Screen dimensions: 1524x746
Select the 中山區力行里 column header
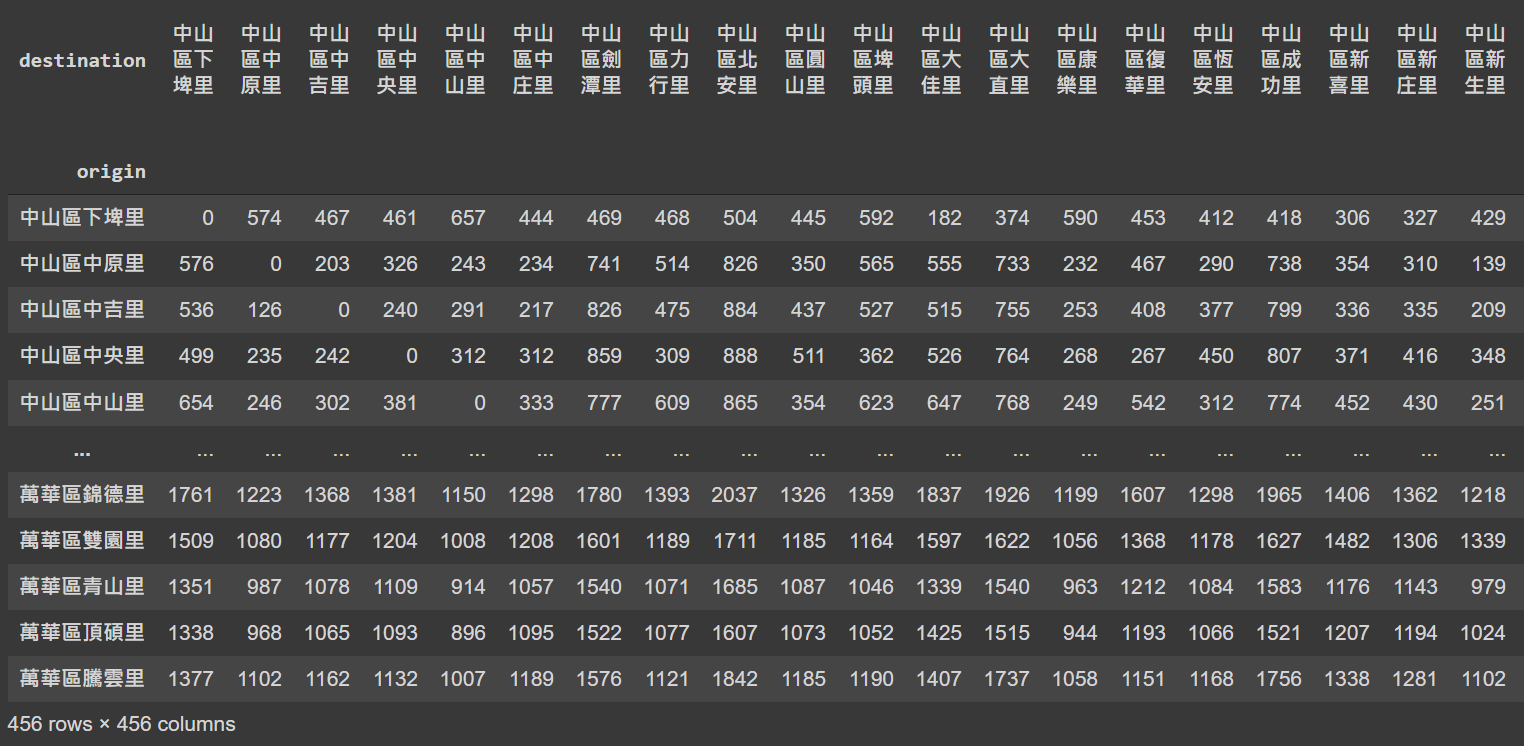[x=669, y=60]
